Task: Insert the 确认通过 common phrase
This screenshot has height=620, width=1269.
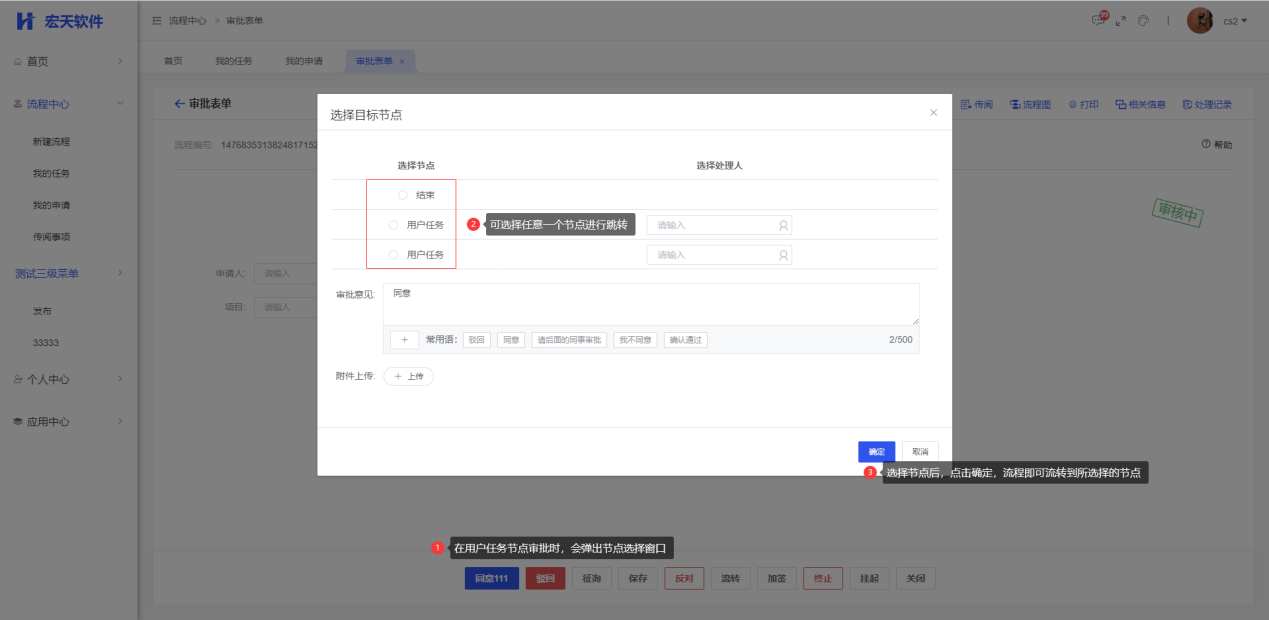Action: 685,340
